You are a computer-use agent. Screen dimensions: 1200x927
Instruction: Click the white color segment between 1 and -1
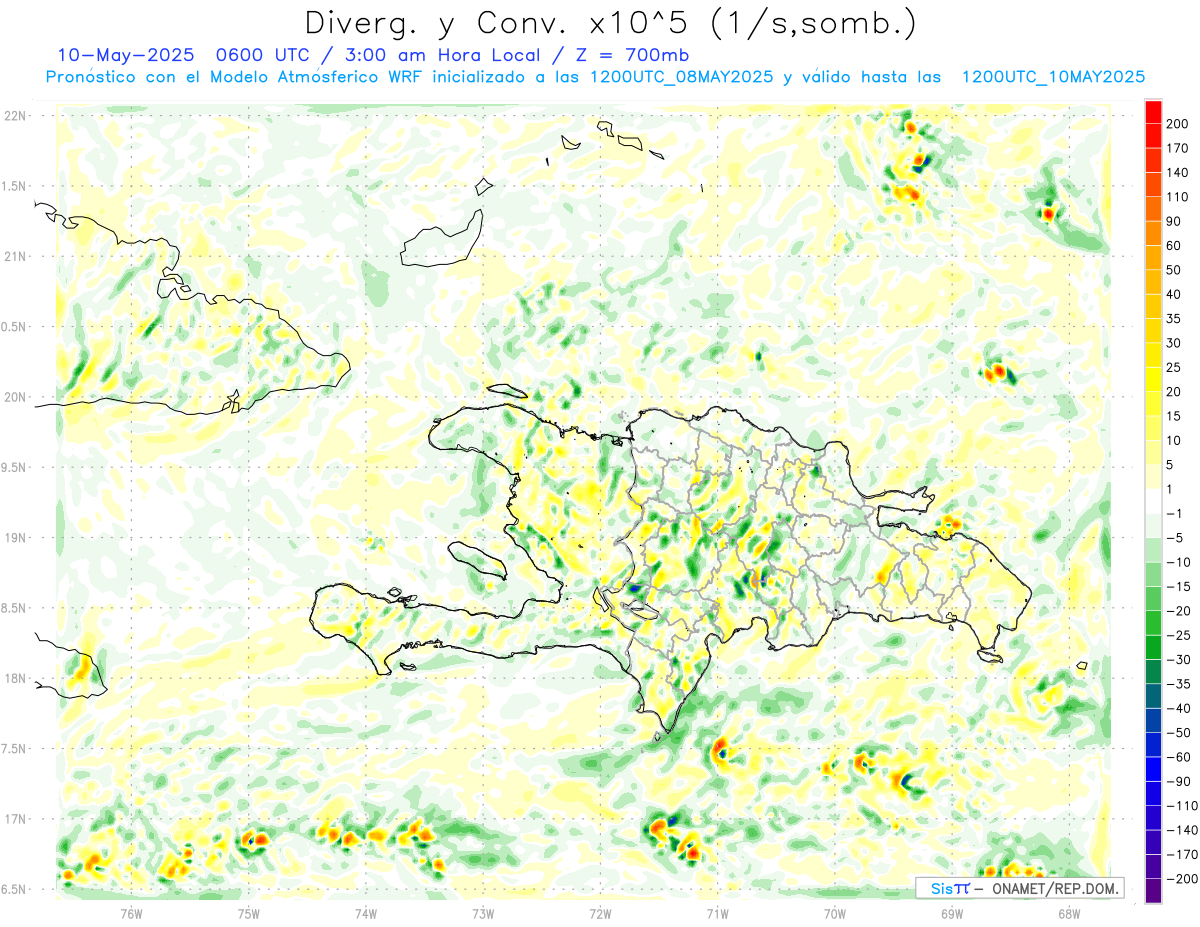point(1153,501)
